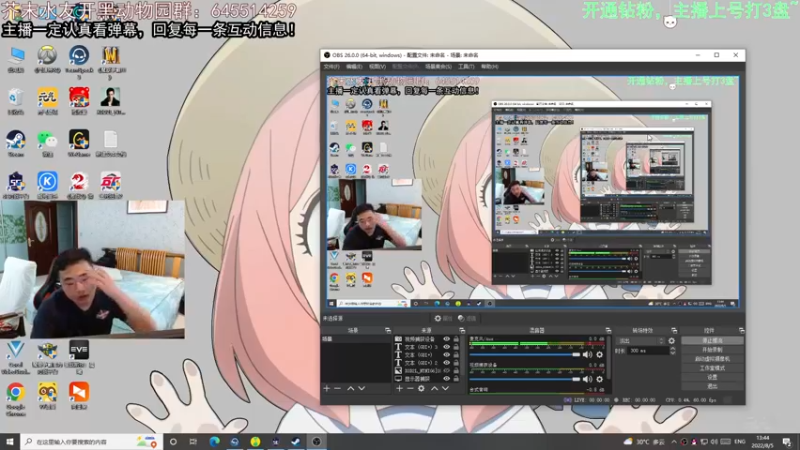This screenshot has height=450, width=800.
Task: Open Overwatch desktop shortcut
Action: 47,59
